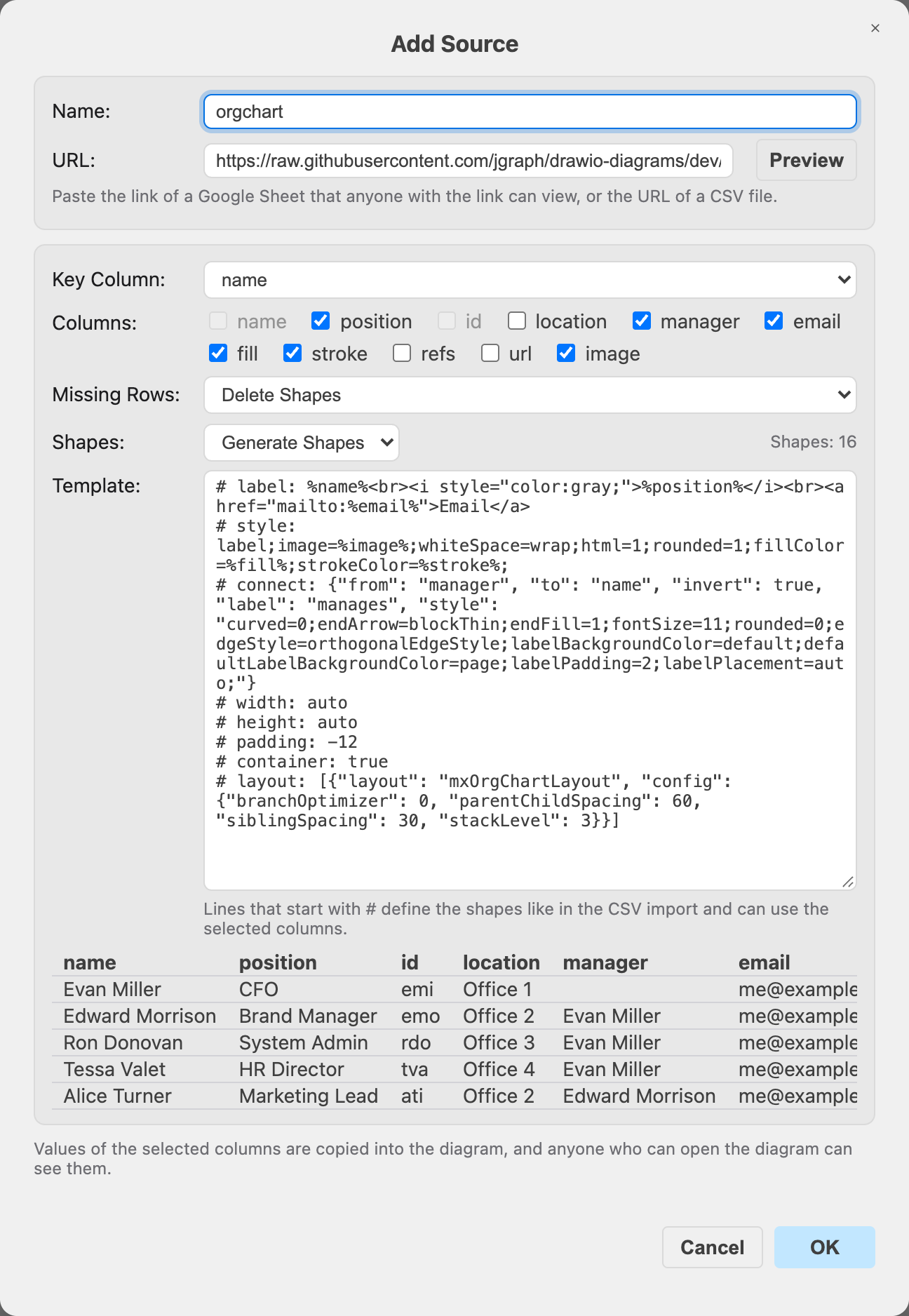
Task: Click the Name input field
Action: 530,112
